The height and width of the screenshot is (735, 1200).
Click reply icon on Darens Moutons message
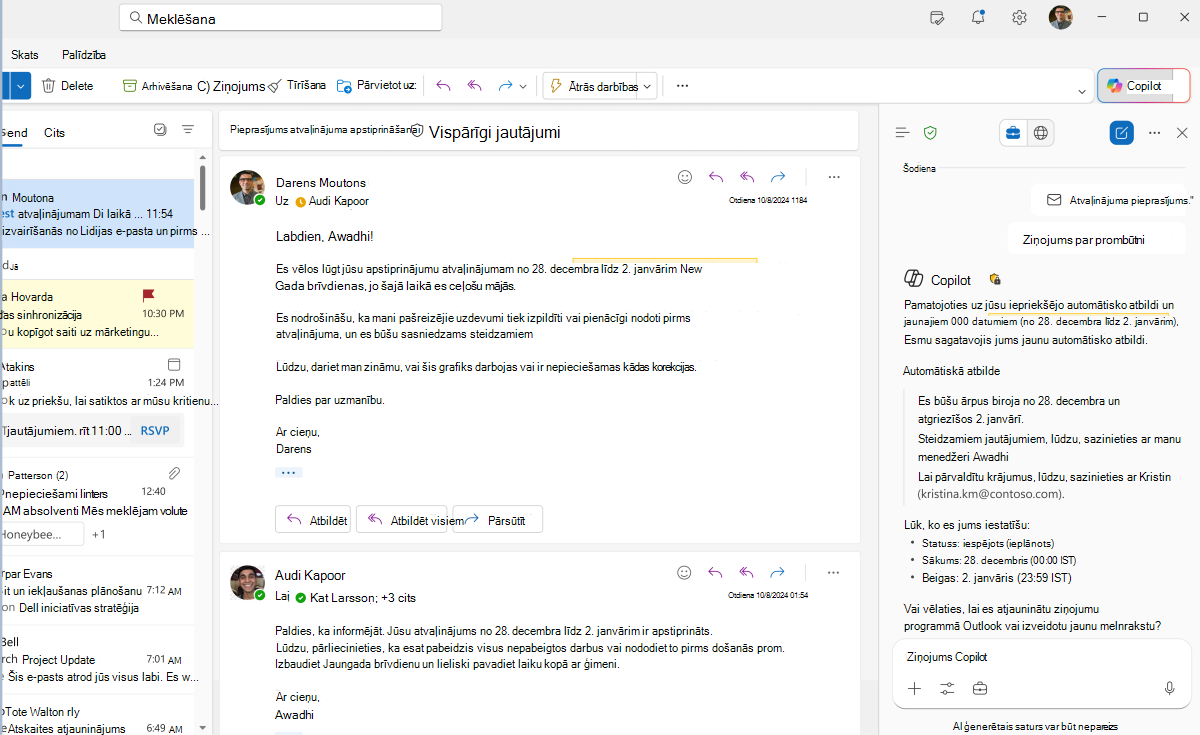(x=716, y=176)
